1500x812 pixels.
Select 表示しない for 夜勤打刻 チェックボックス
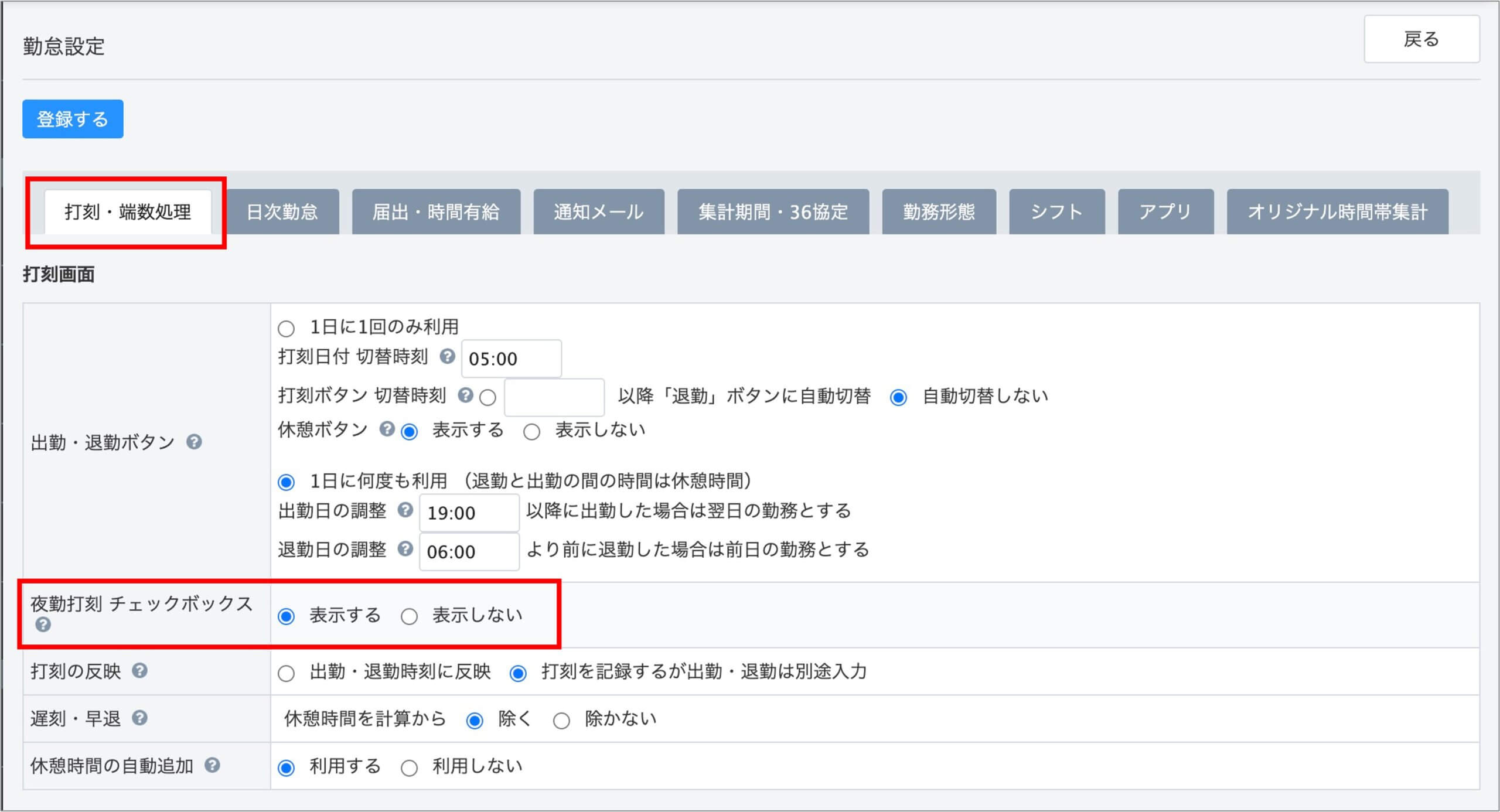(409, 616)
